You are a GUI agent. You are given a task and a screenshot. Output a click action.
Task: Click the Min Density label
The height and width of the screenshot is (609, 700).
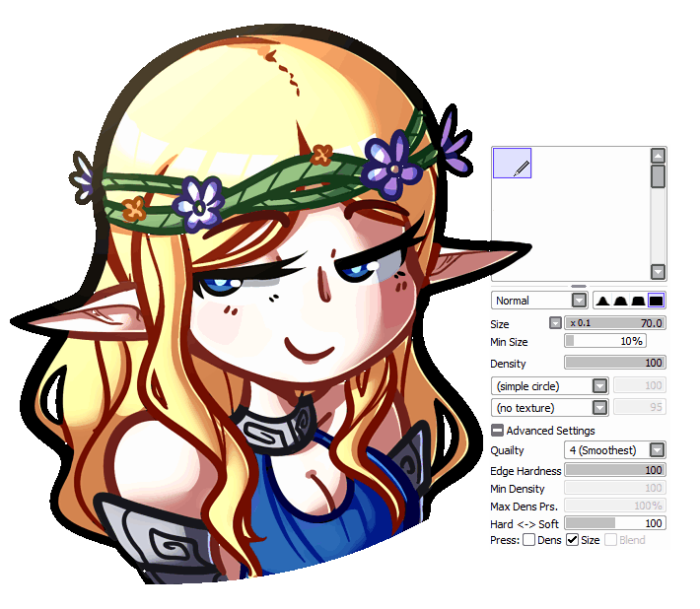pyautogui.click(x=517, y=489)
